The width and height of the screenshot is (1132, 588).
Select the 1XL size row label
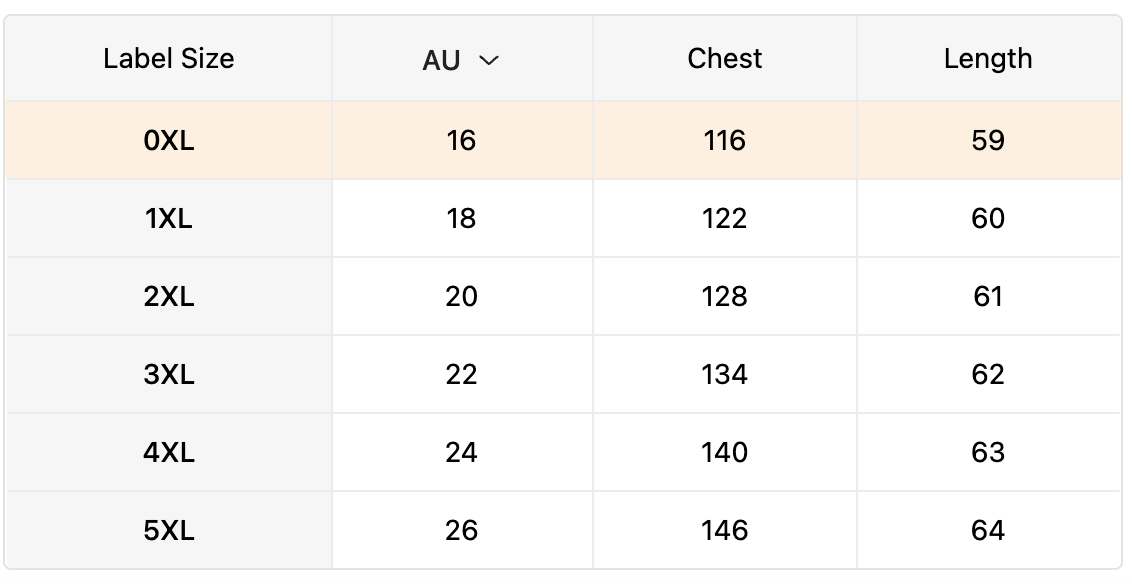[x=169, y=219]
